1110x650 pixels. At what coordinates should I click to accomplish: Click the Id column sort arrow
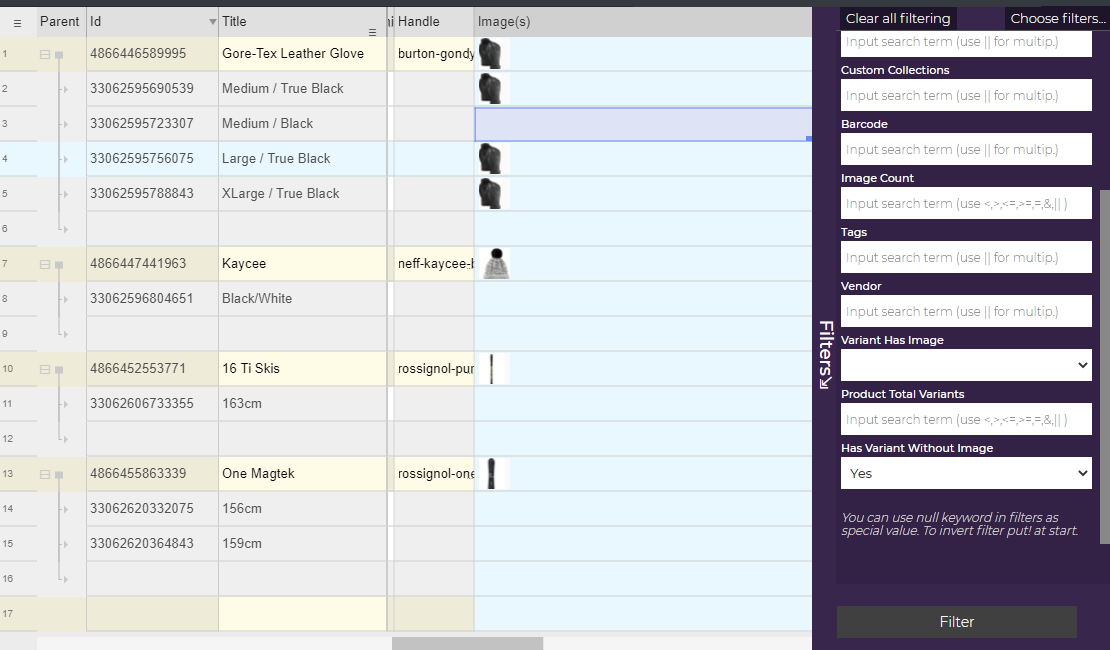(x=211, y=22)
